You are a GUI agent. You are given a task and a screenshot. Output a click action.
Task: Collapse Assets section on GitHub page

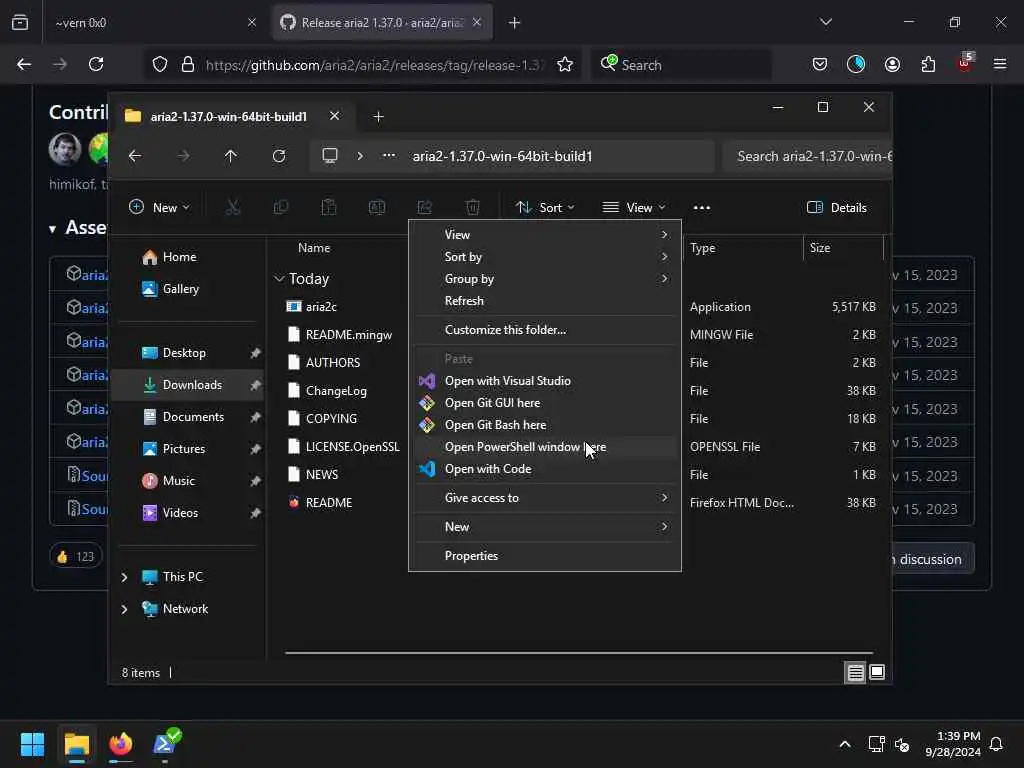coord(52,229)
